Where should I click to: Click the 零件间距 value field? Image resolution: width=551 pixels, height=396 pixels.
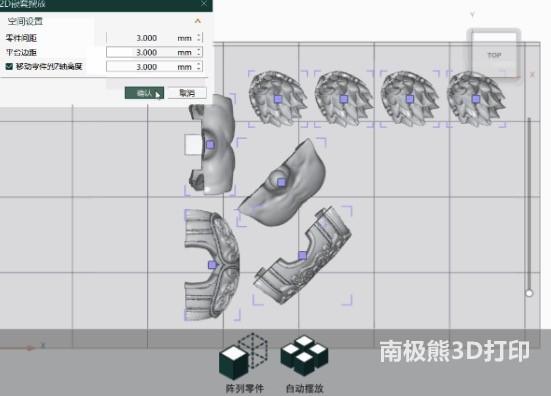point(154,38)
